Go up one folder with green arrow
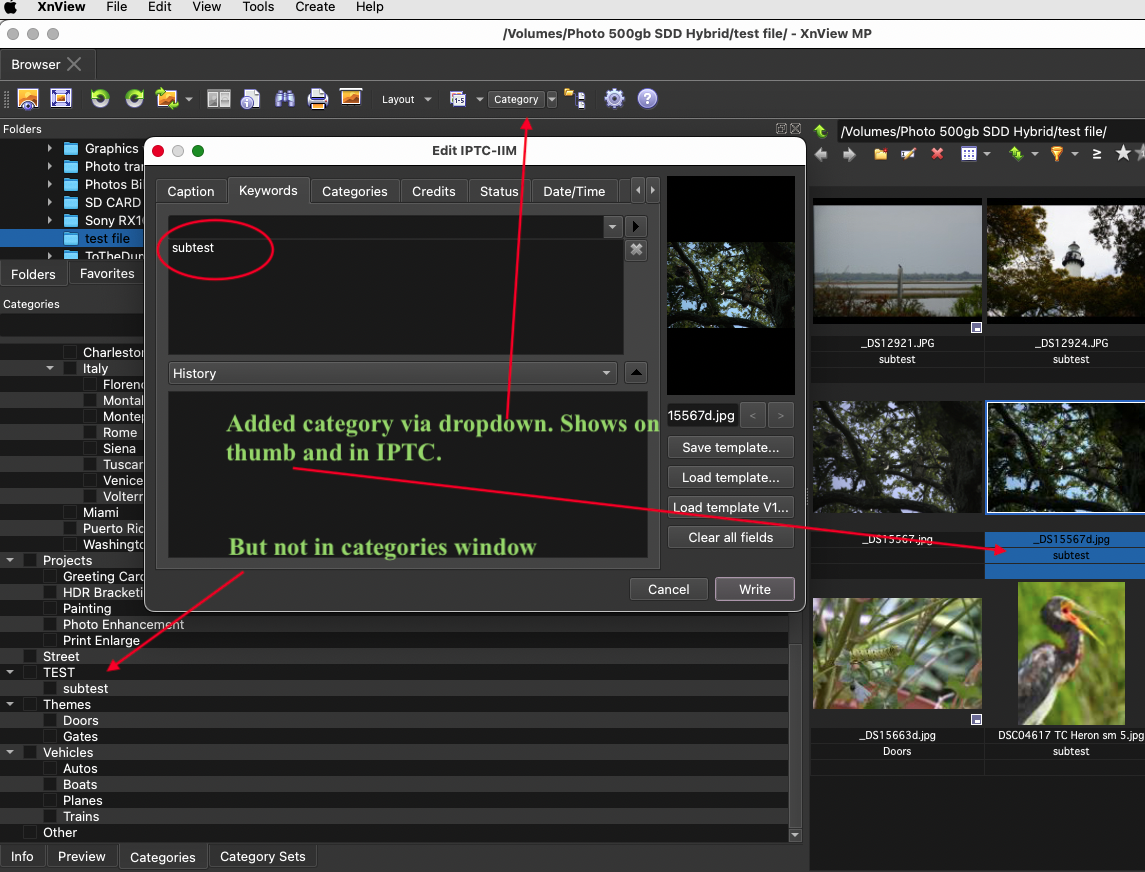This screenshot has width=1145, height=872. coord(820,131)
